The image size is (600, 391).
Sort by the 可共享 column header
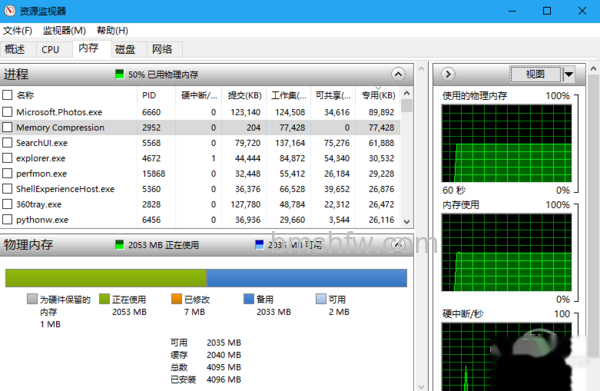tap(333, 95)
